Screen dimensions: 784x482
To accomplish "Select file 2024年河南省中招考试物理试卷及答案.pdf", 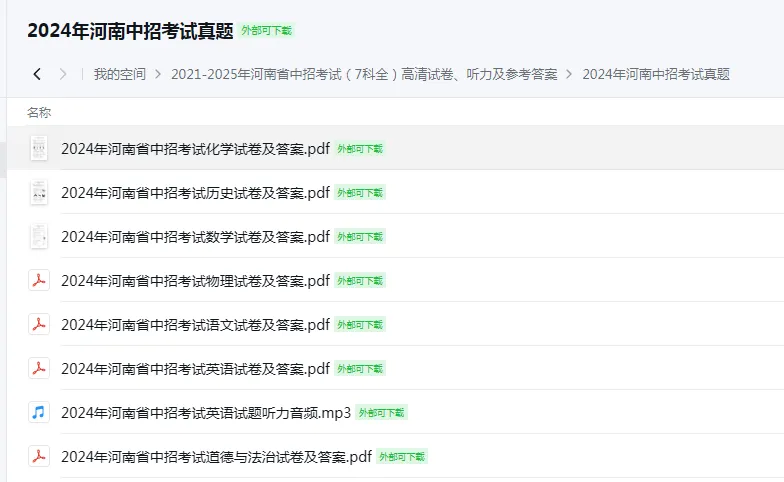I will tap(196, 280).
